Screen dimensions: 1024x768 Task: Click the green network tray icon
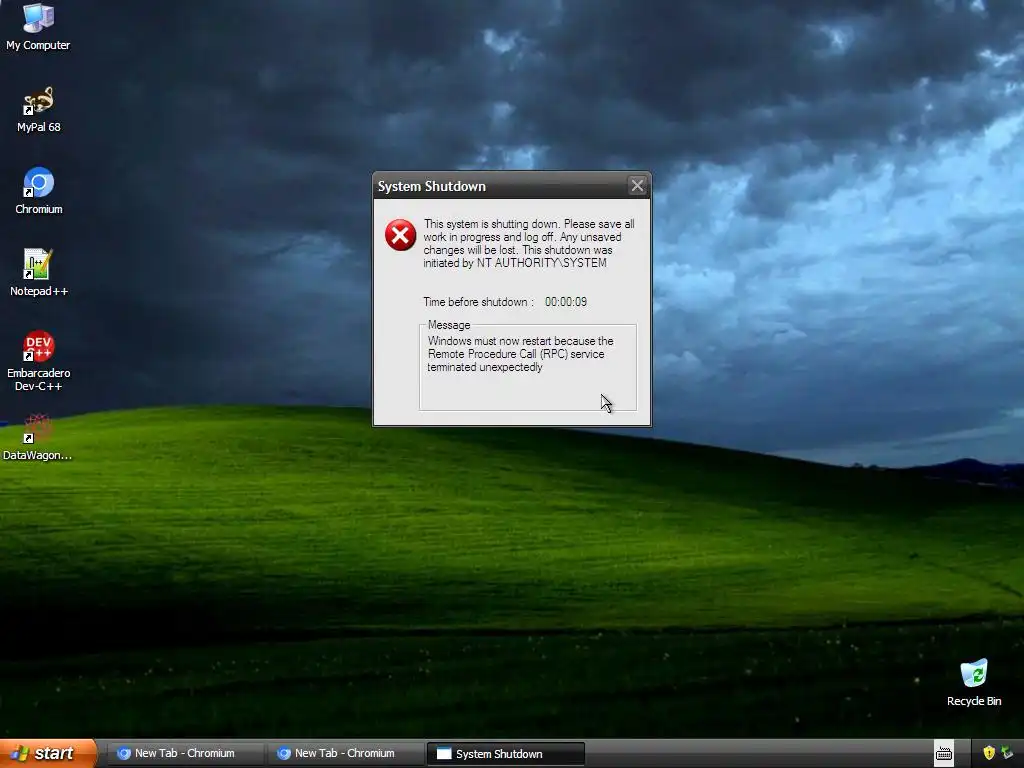tap(1008, 753)
